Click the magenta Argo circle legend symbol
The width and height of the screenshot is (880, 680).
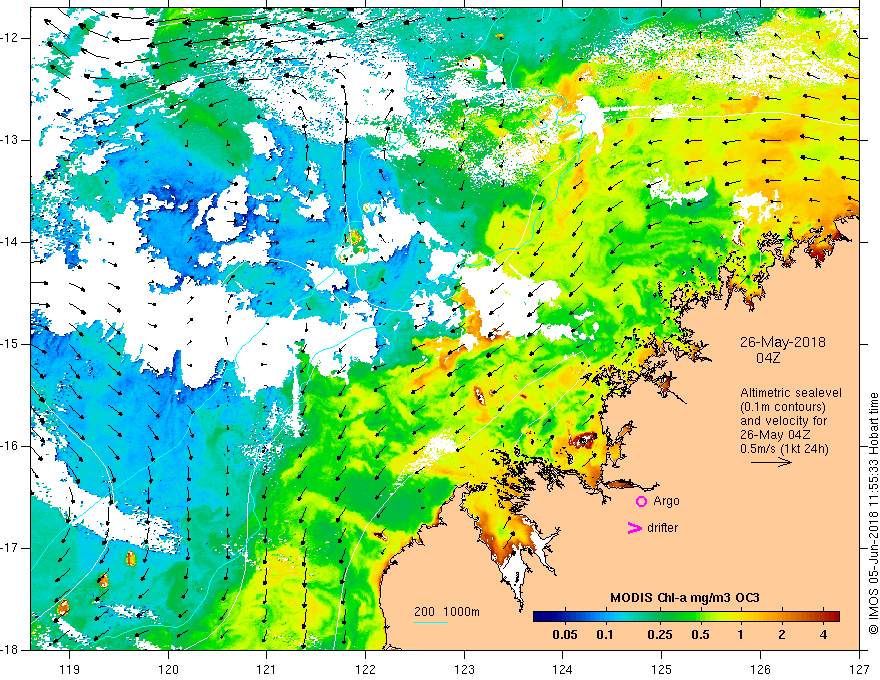click(x=641, y=501)
